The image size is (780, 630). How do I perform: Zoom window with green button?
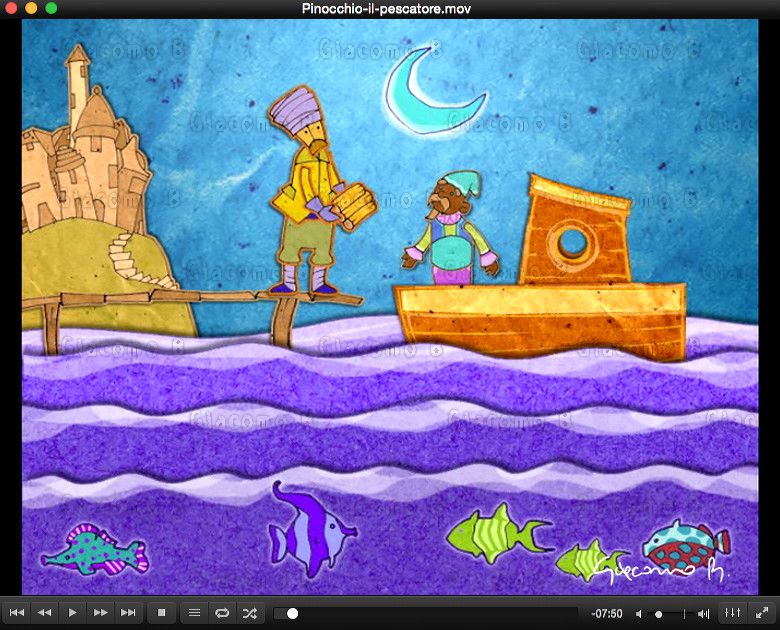point(51,8)
